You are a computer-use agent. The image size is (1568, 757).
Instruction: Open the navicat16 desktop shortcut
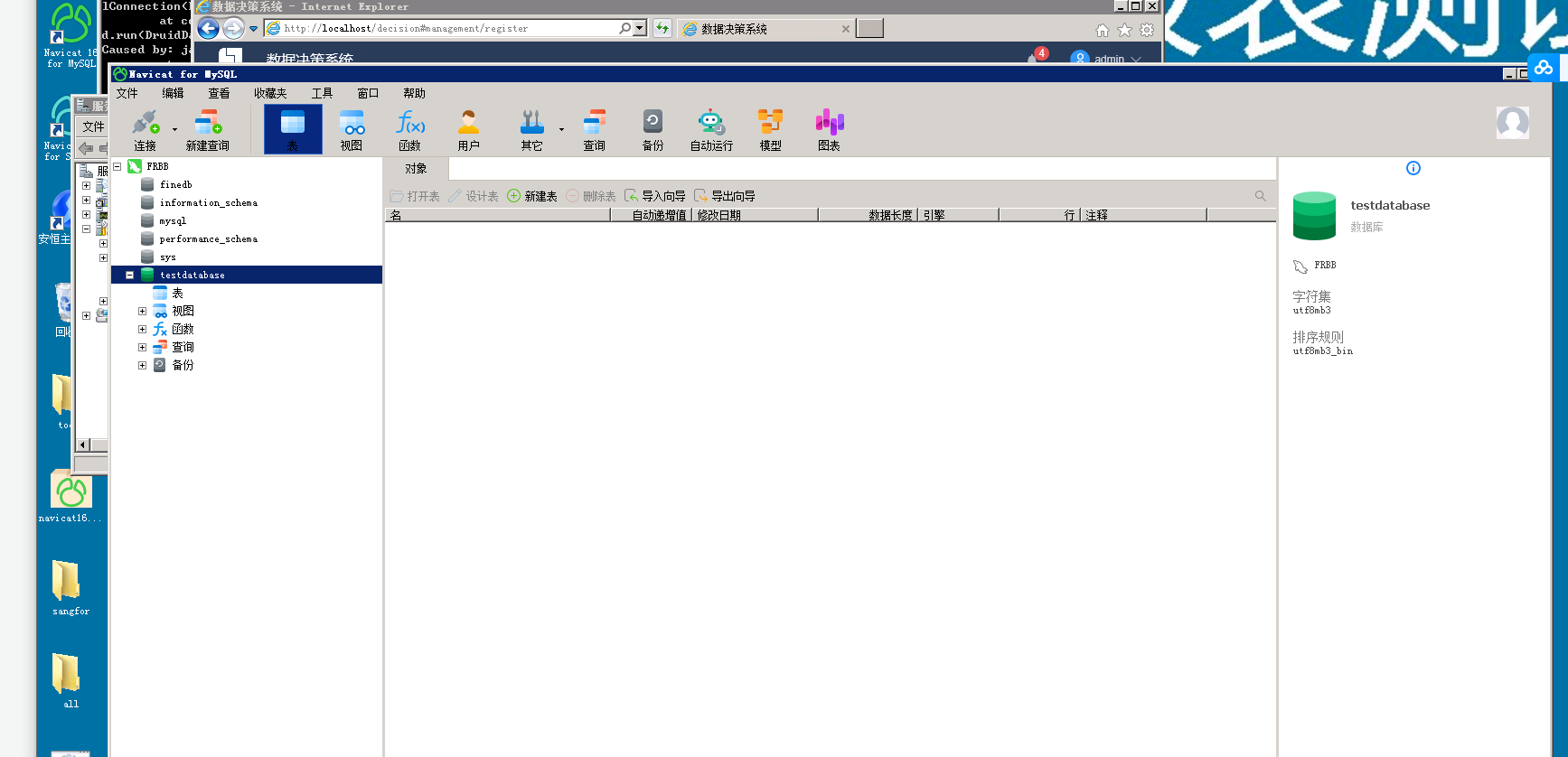70,497
